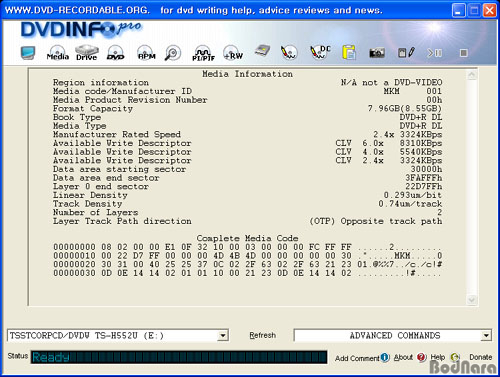Click the DVDINFO pro logo
This screenshot has width=500, height=377.
click(x=81, y=29)
